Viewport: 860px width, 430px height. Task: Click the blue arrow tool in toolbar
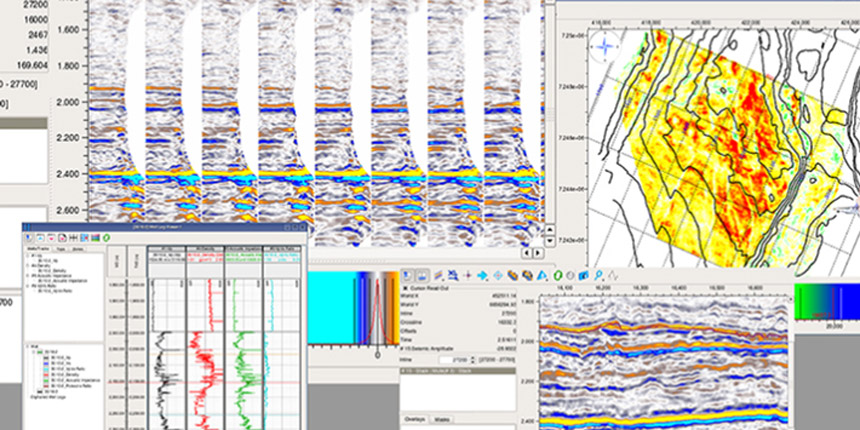click(x=483, y=276)
